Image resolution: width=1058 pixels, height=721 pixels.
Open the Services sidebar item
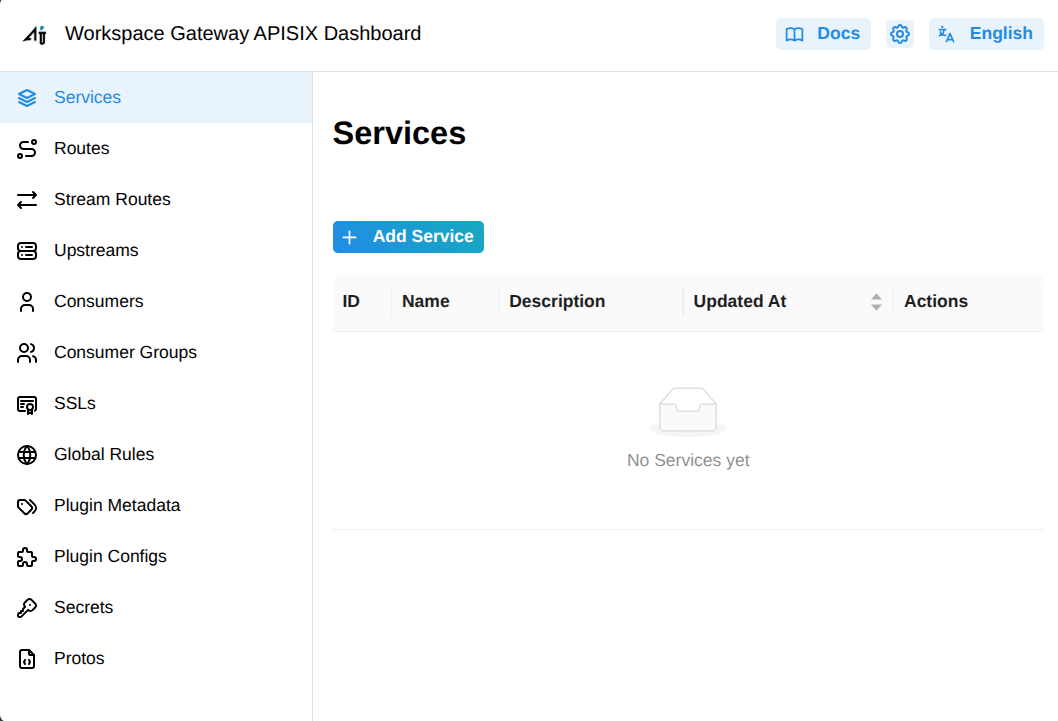156,97
